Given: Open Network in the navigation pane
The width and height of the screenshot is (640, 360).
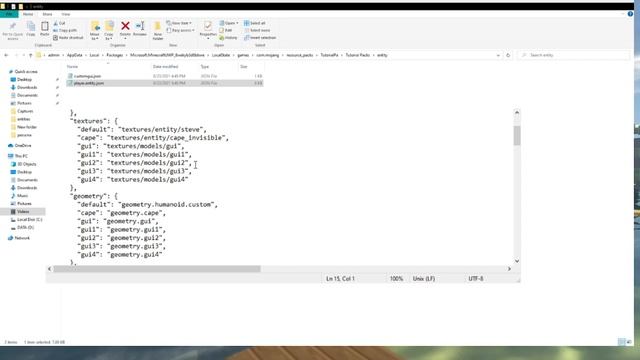Looking at the screenshot, I should (19, 238).
